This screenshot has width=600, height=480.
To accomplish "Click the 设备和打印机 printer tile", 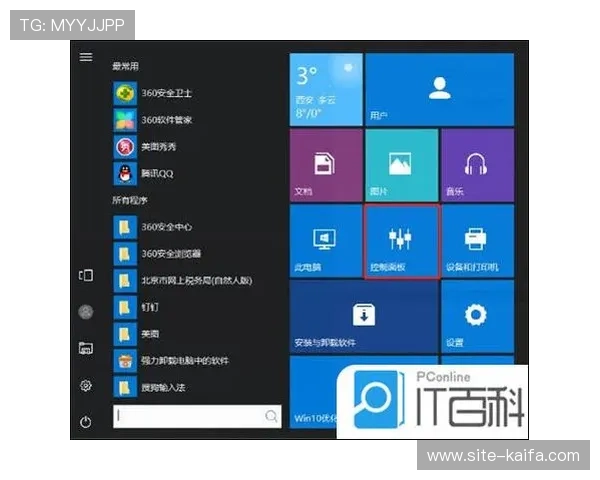I will coord(476,241).
